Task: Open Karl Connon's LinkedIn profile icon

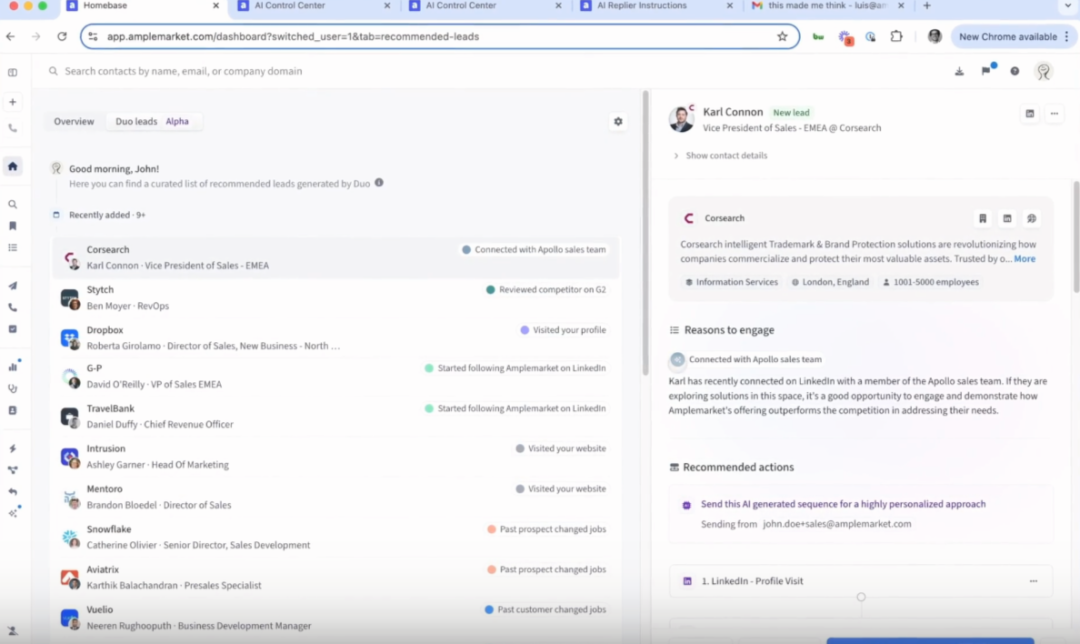Action: [1030, 114]
